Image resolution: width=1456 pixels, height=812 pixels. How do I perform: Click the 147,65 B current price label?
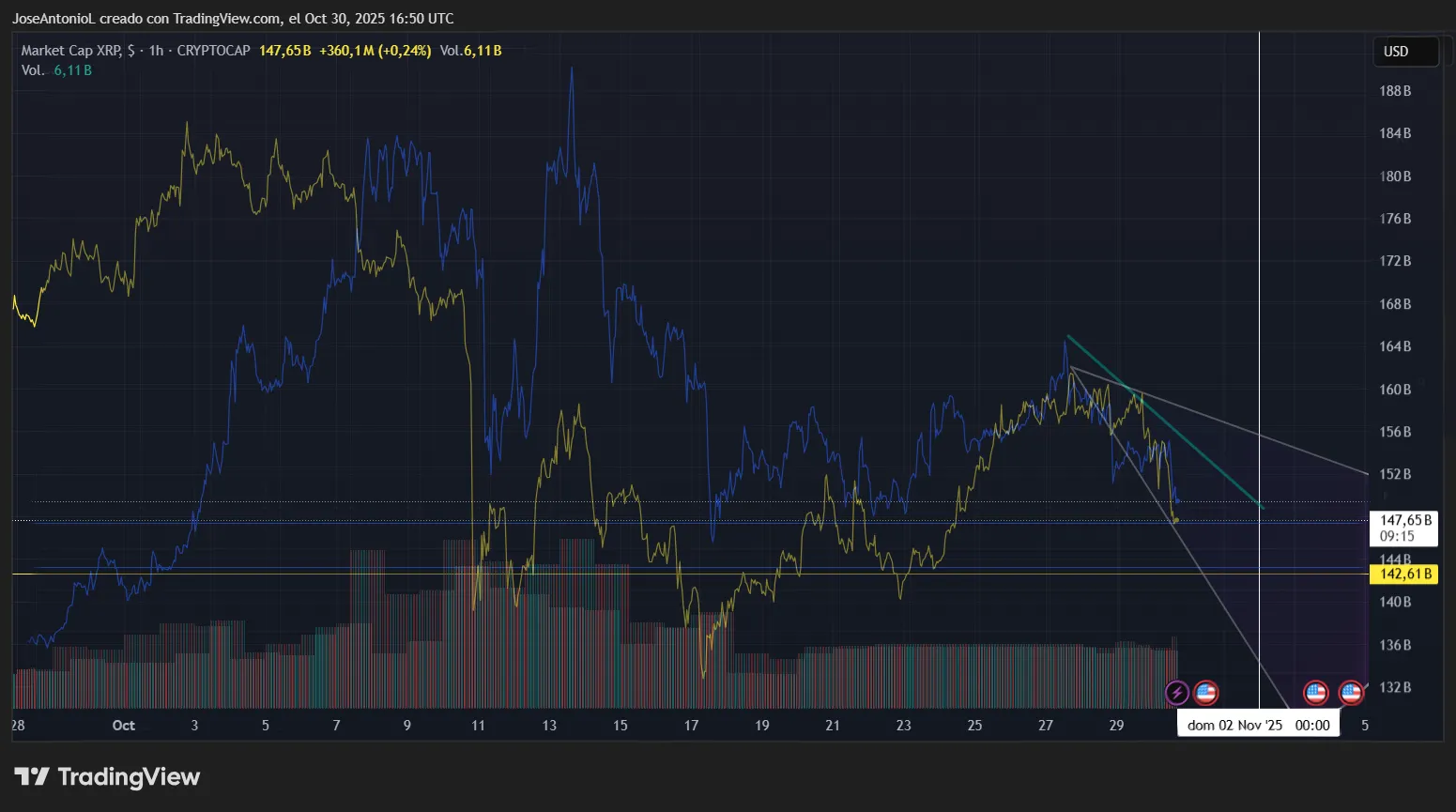point(1404,519)
